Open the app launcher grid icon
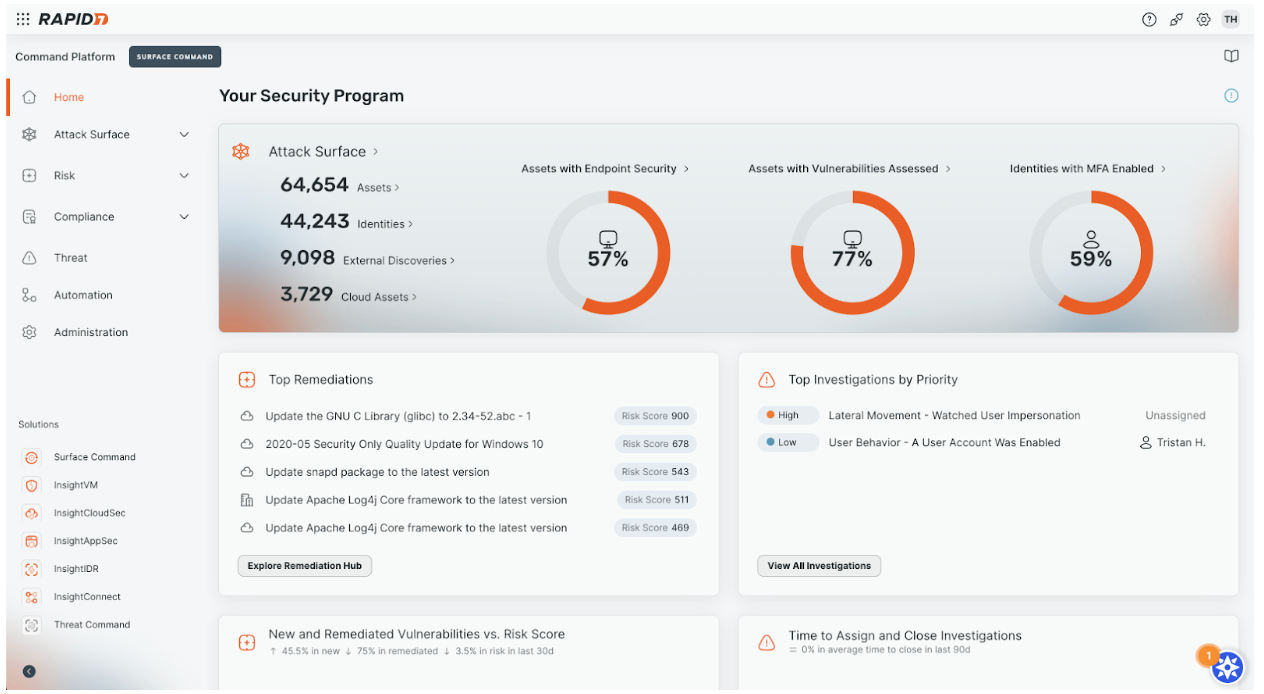 point(23,19)
